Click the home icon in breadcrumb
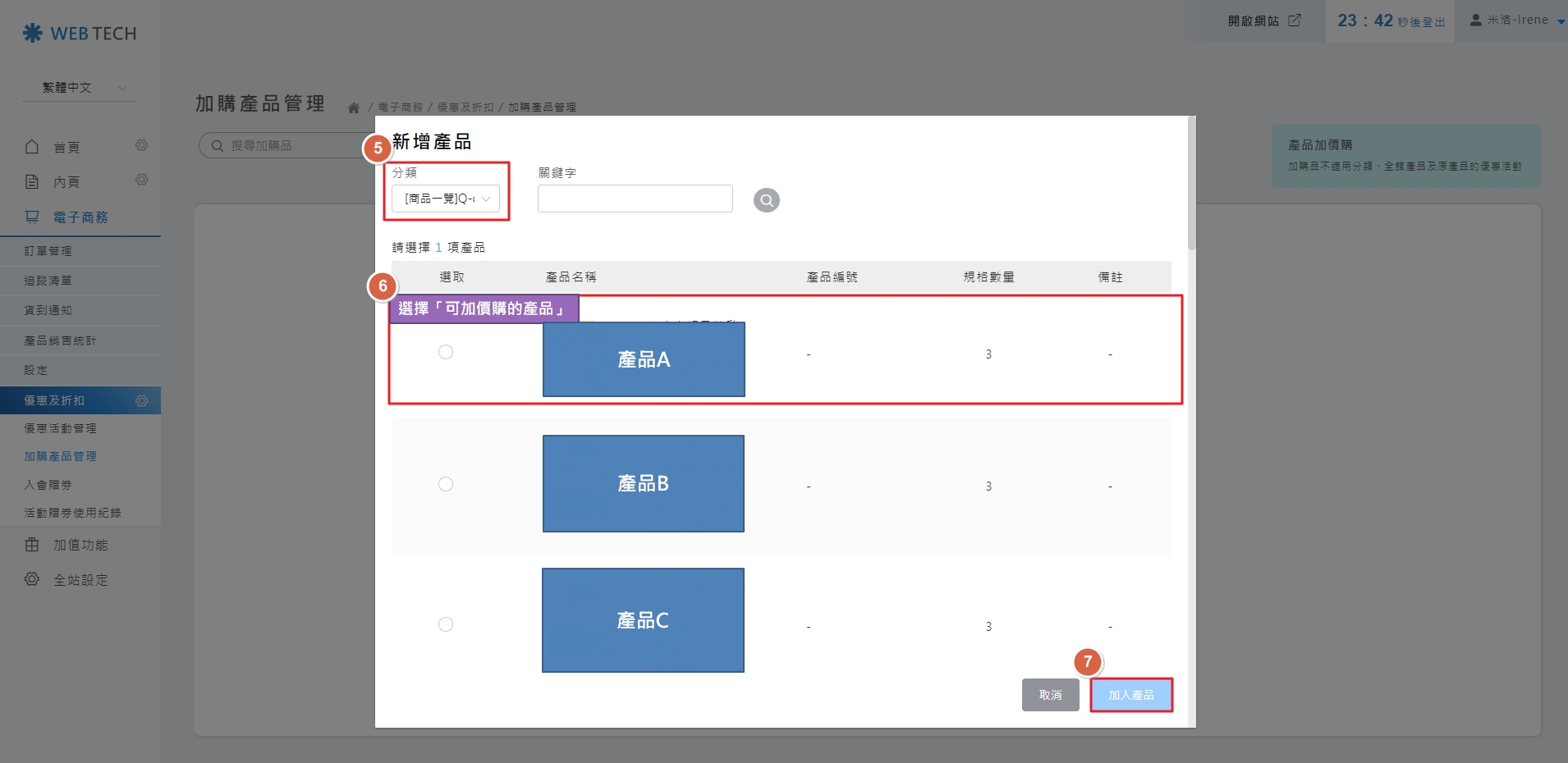The width and height of the screenshot is (1568, 763). pos(354,107)
